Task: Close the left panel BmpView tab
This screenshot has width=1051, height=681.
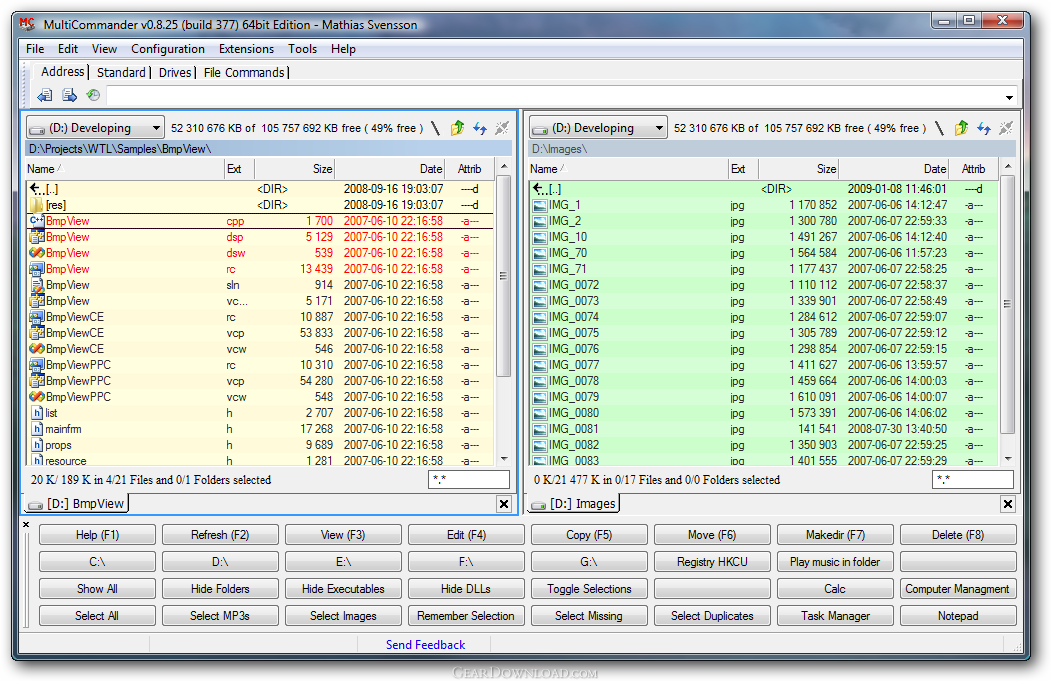Action: 504,504
